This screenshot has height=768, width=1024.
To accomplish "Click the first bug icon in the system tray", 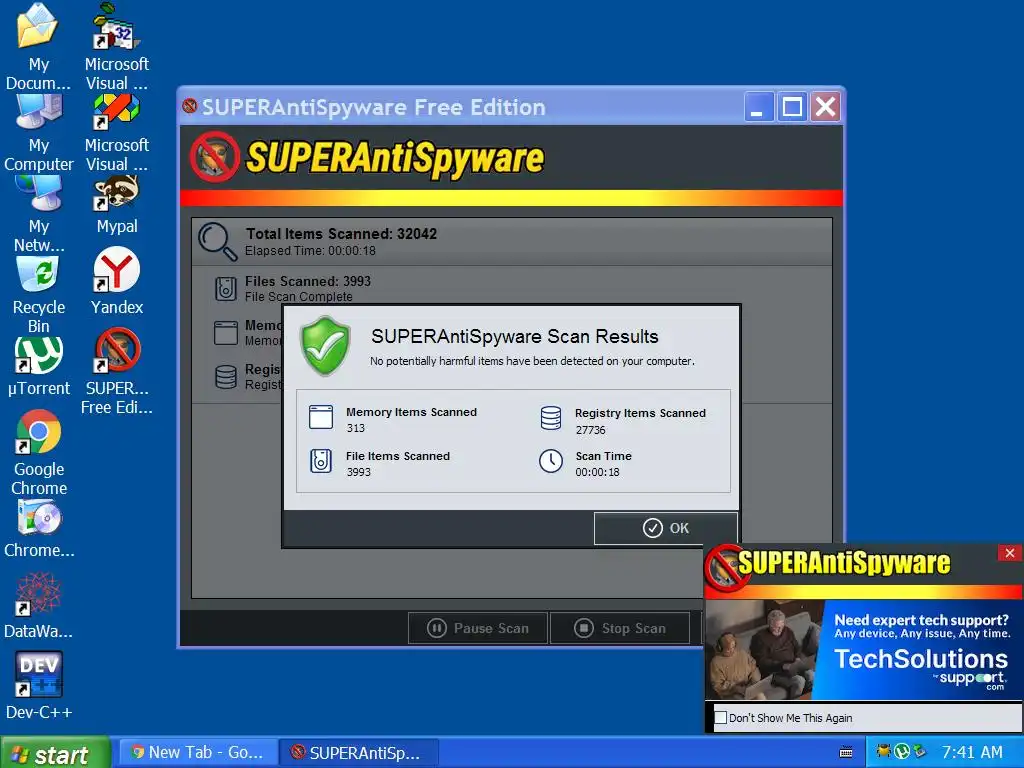I will [x=884, y=752].
